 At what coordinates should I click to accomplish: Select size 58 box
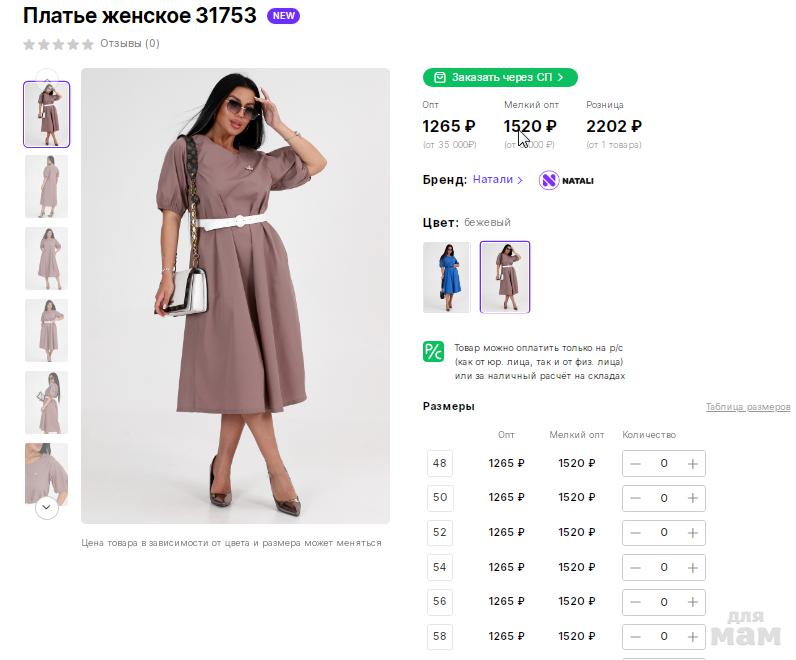pos(440,636)
